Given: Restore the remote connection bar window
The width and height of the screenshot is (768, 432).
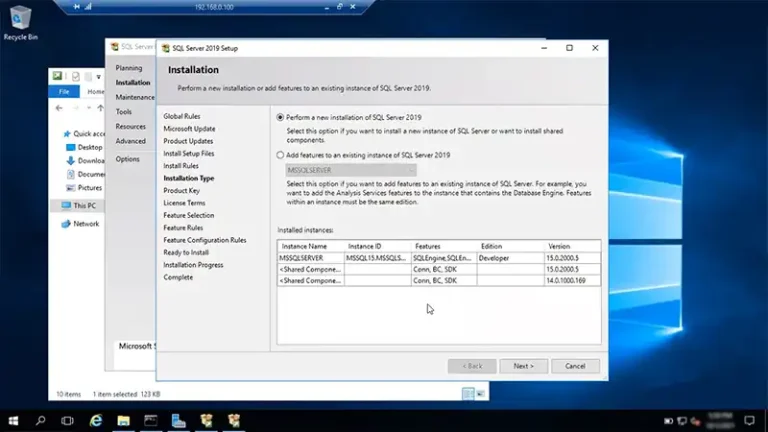Looking at the screenshot, I should [x=339, y=7].
